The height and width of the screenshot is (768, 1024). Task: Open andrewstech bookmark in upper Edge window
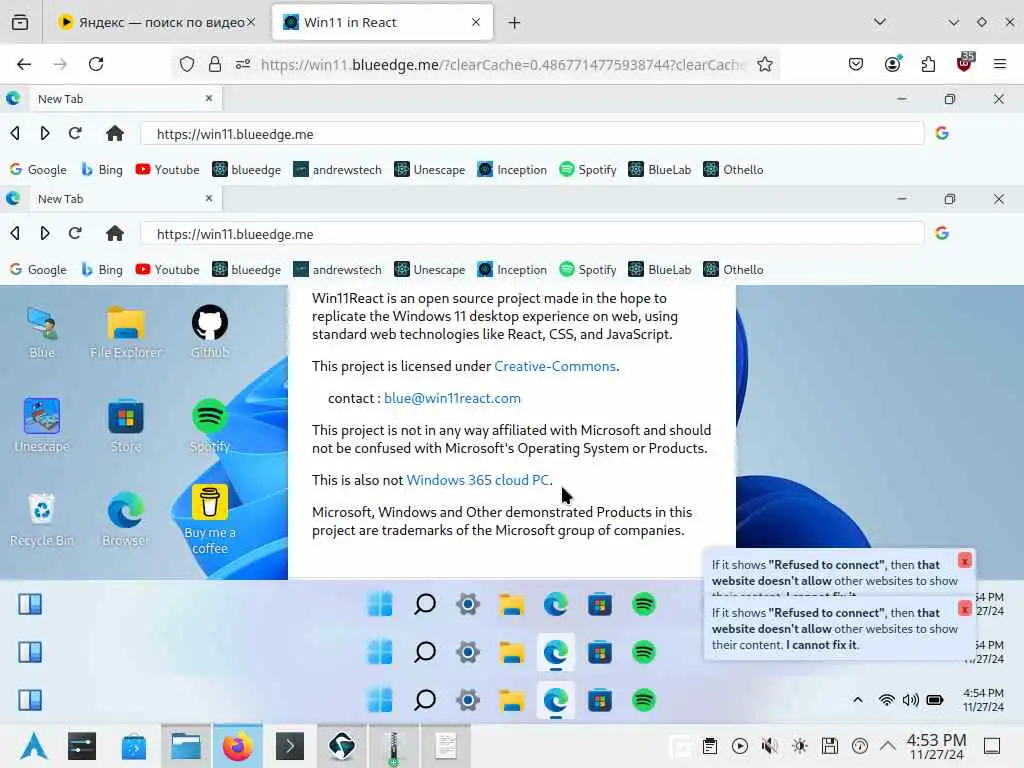[x=337, y=169]
